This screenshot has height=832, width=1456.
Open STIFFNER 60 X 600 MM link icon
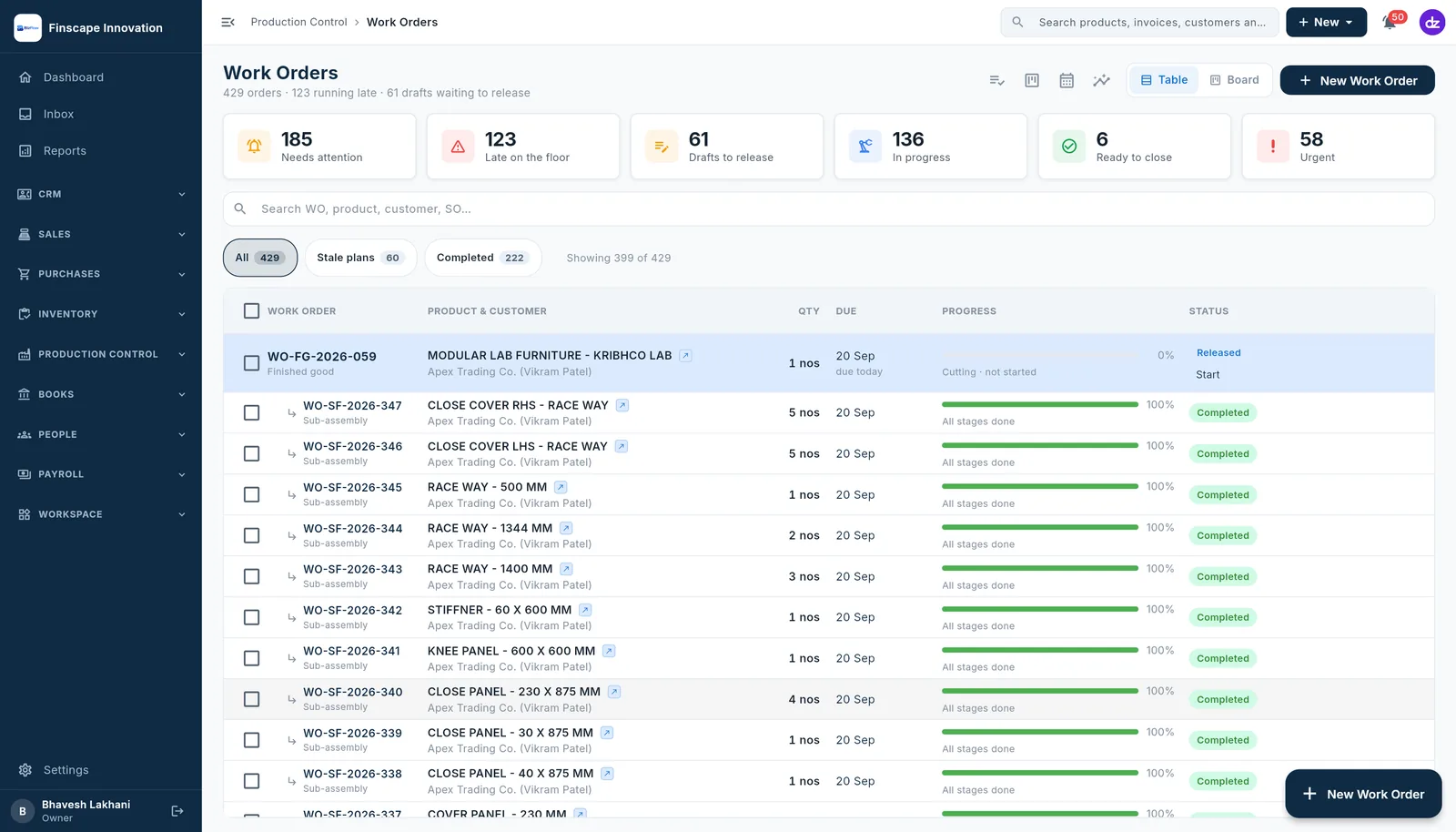tap(585, 610)
